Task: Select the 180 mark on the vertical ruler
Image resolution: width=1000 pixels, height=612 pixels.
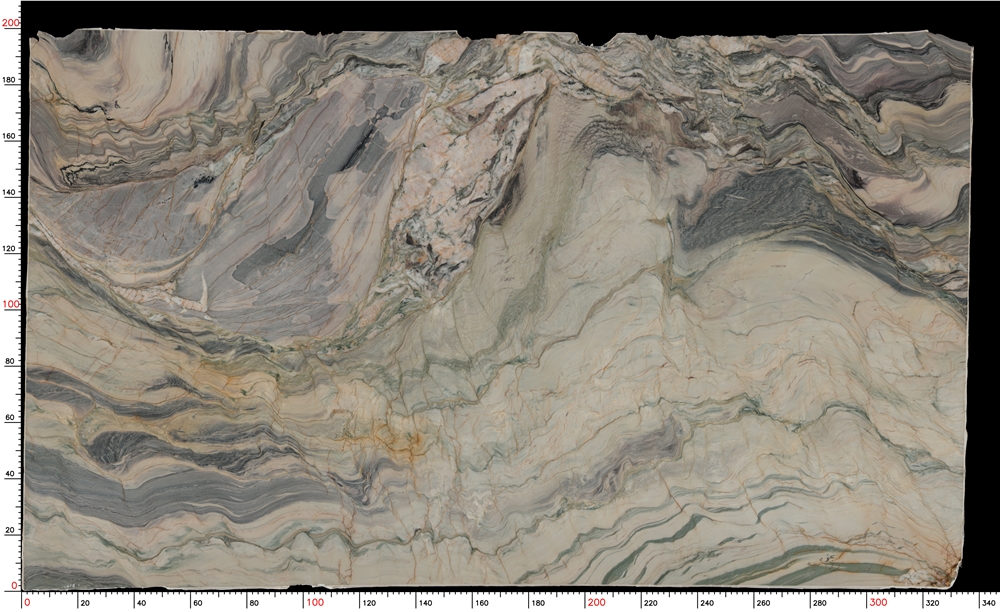Action: 12,80
